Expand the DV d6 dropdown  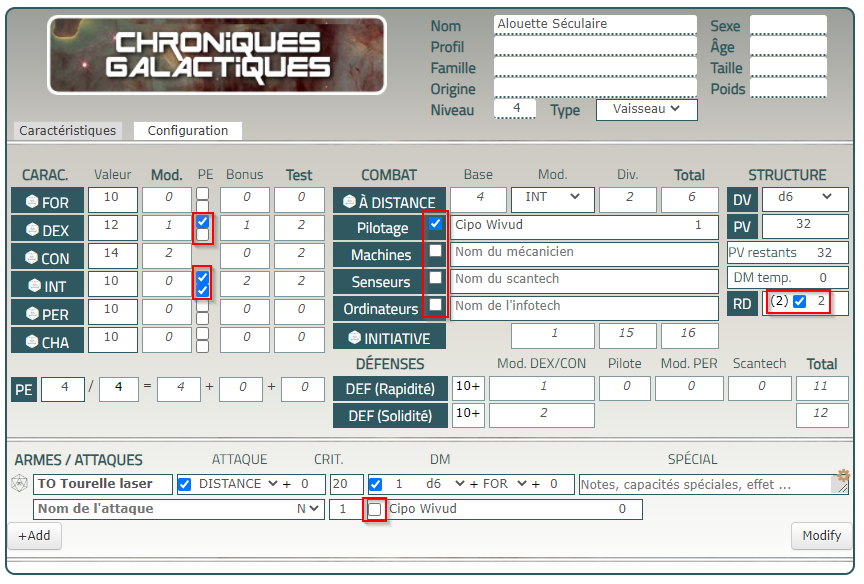pos(804,198)
